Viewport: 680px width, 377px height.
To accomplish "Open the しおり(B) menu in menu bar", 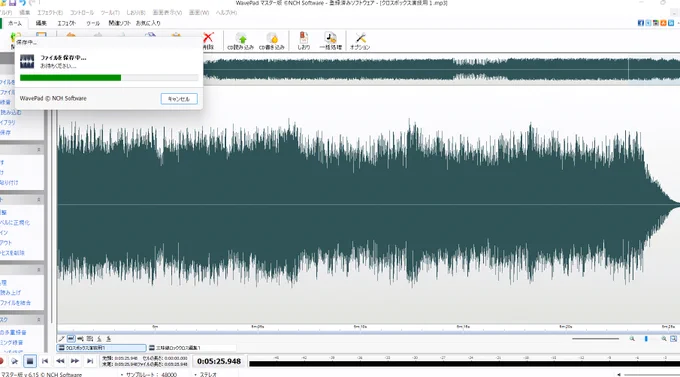I will [x=136, y=13].
